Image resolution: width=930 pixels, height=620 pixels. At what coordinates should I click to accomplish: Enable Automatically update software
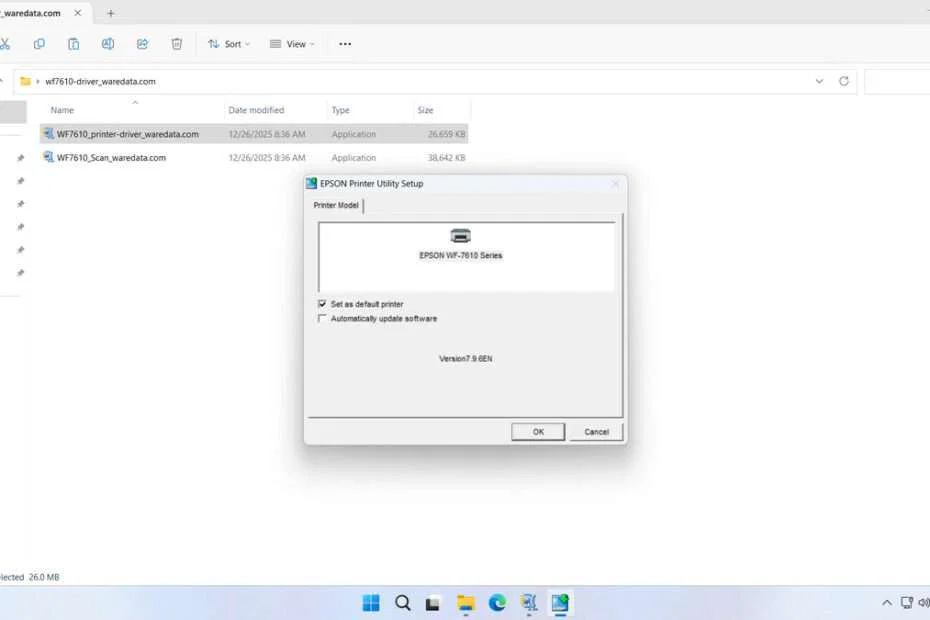tap(322, 318)
